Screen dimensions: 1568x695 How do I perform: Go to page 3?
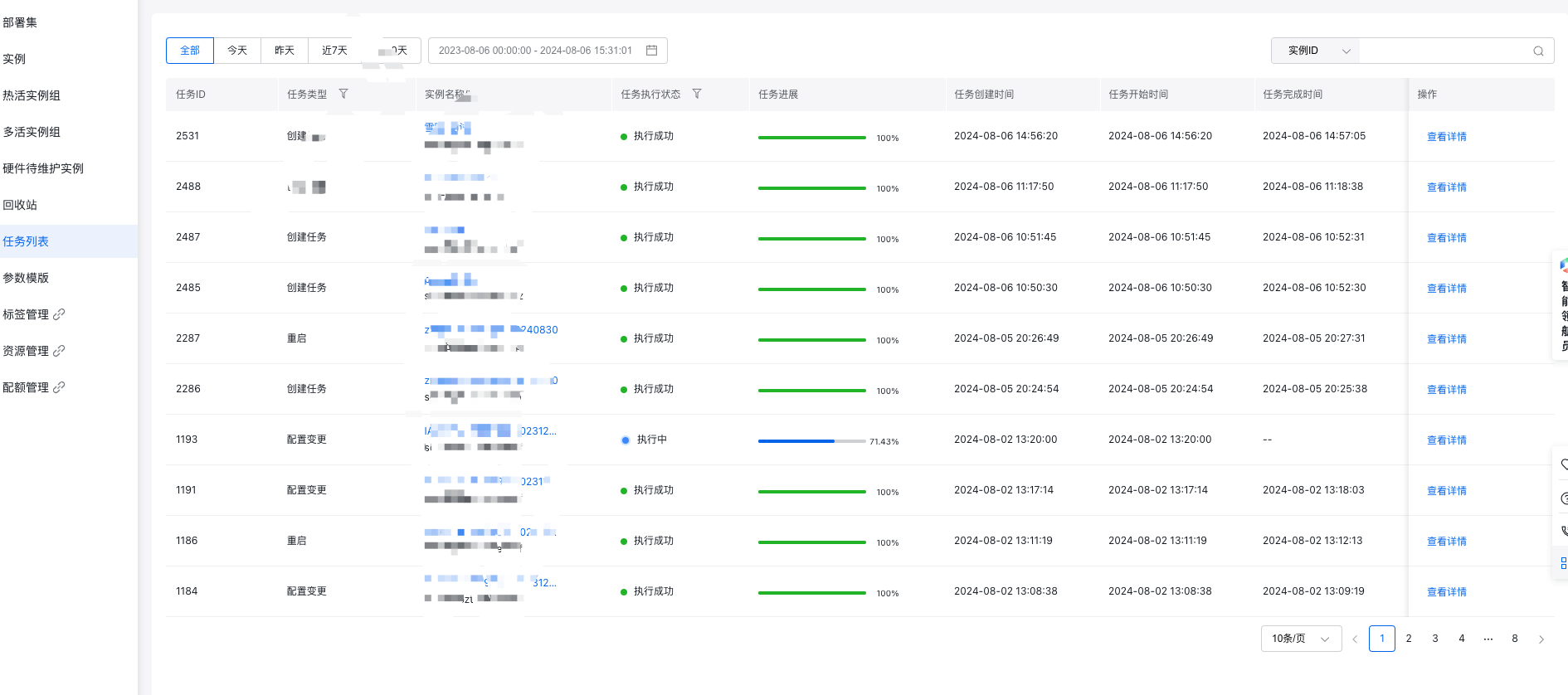click(1435, 639)
